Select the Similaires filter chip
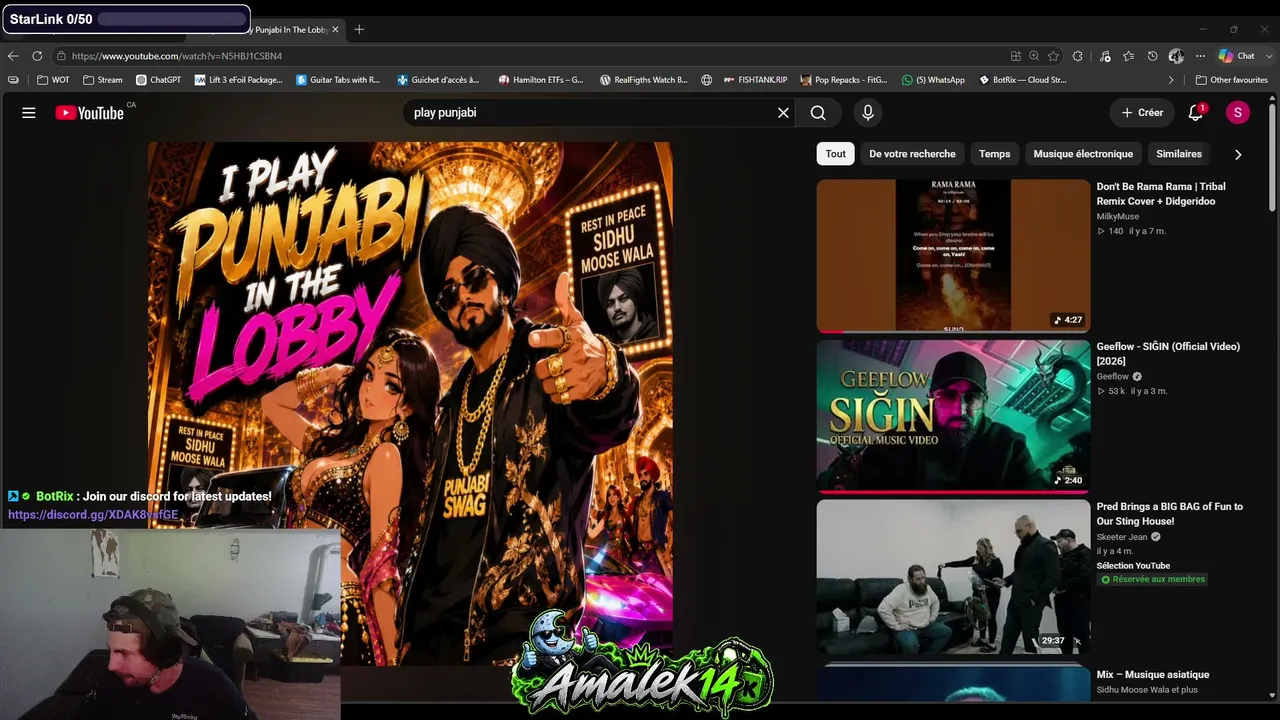The width and height of the screenshot is (1280, 720). coord(1179,154)
